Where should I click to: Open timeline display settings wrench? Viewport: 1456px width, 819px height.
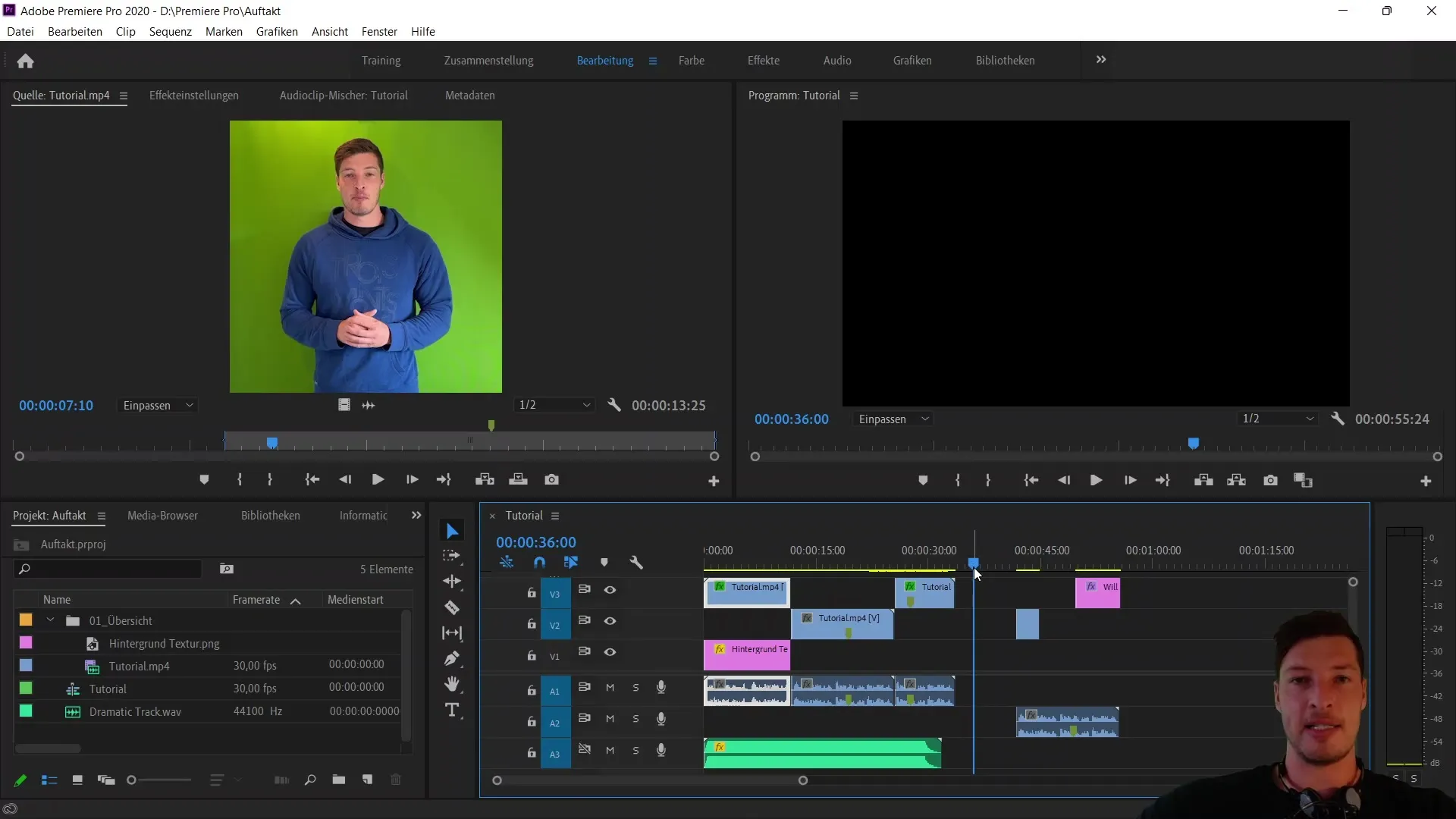coord(636,563)
